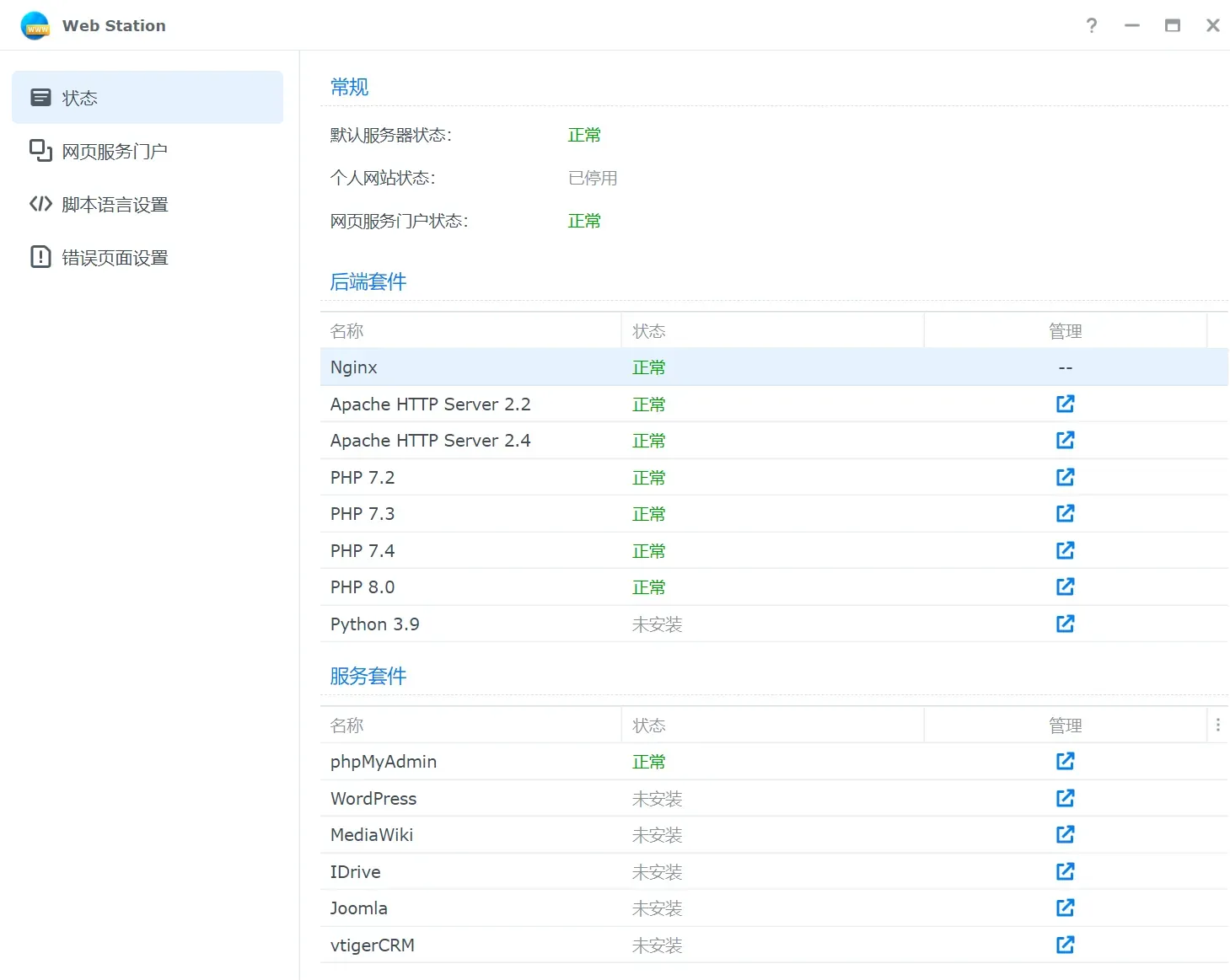This screenshot has width=1230, height=980.
Task: Open manage link for phpMyAdmin
Action: click(1065, 761)
